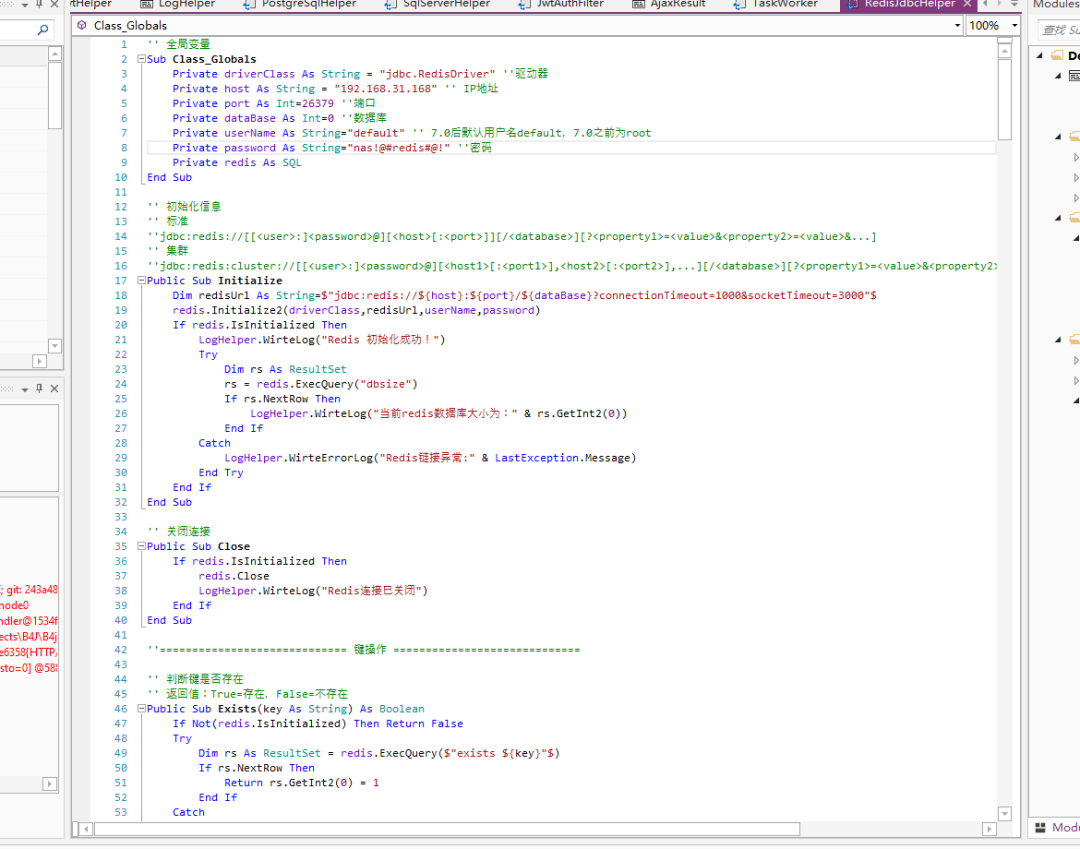
Task: Click the Modules search field
Action: pyautogui.click(x=1058, y=29)
